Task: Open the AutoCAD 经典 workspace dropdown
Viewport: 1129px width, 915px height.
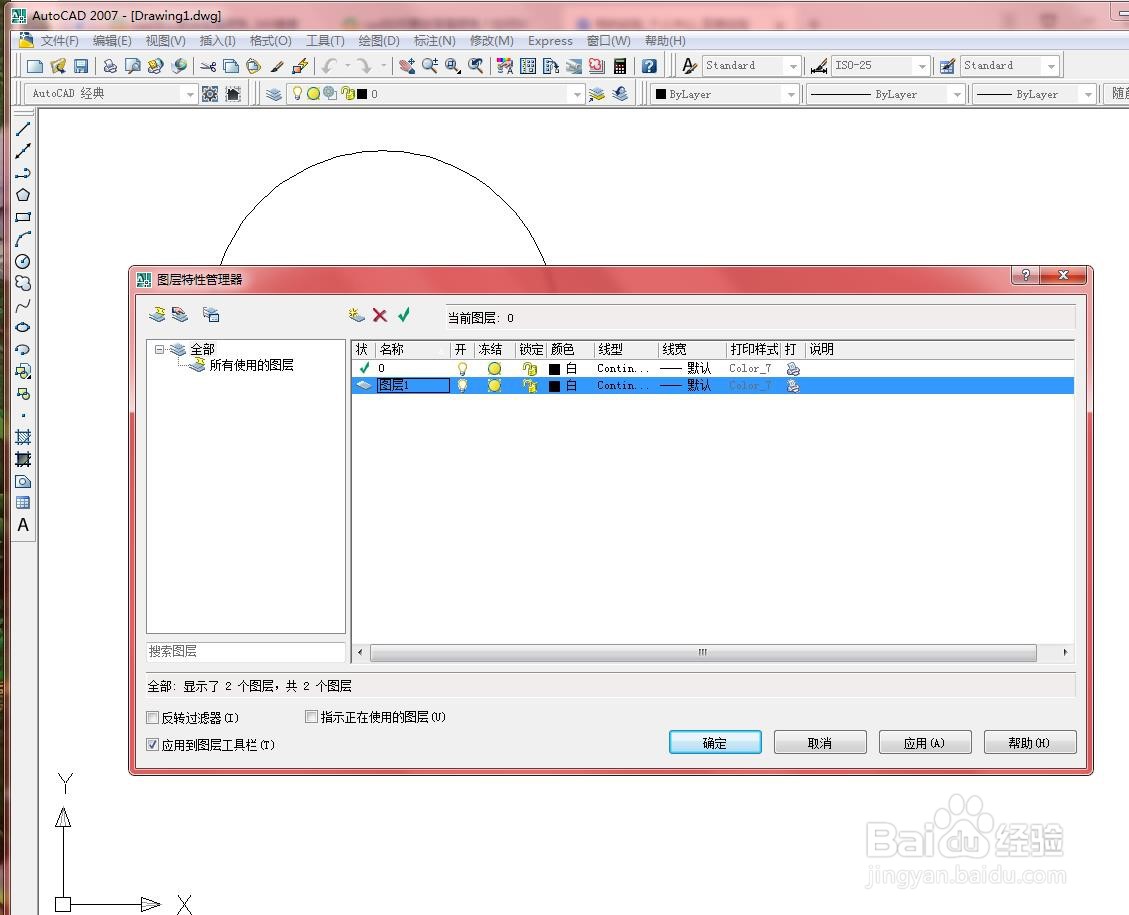Action: (189, 94)
